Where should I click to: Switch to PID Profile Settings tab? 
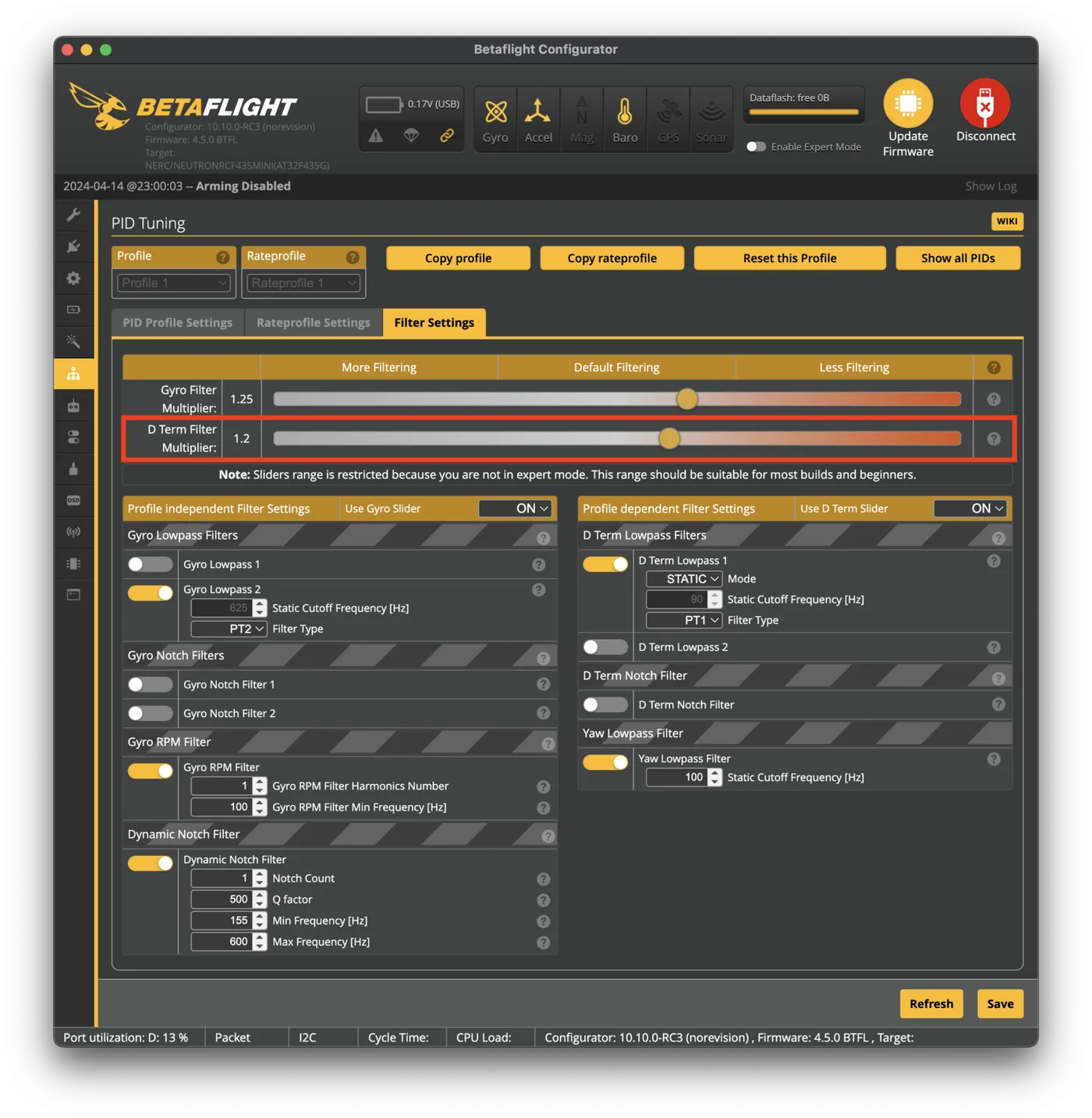pos(178,323)
